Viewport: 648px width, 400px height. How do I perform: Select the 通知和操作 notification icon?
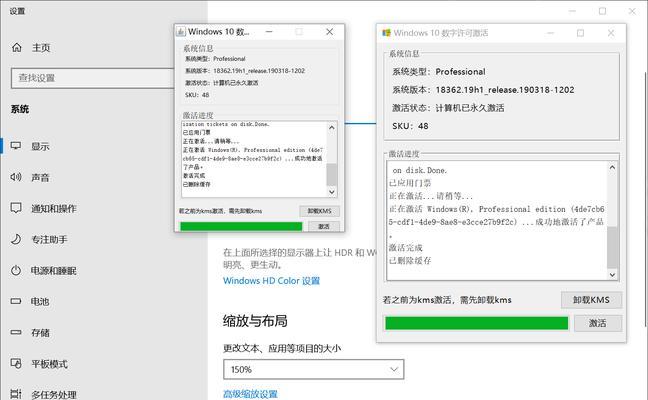[16, 208]
